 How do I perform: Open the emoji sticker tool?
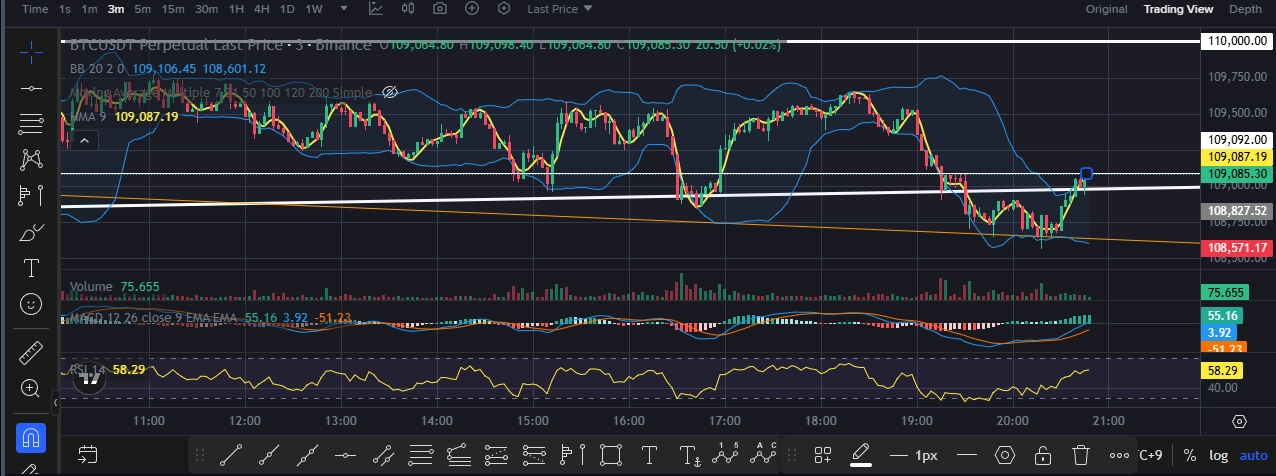[x=31, y=303]
